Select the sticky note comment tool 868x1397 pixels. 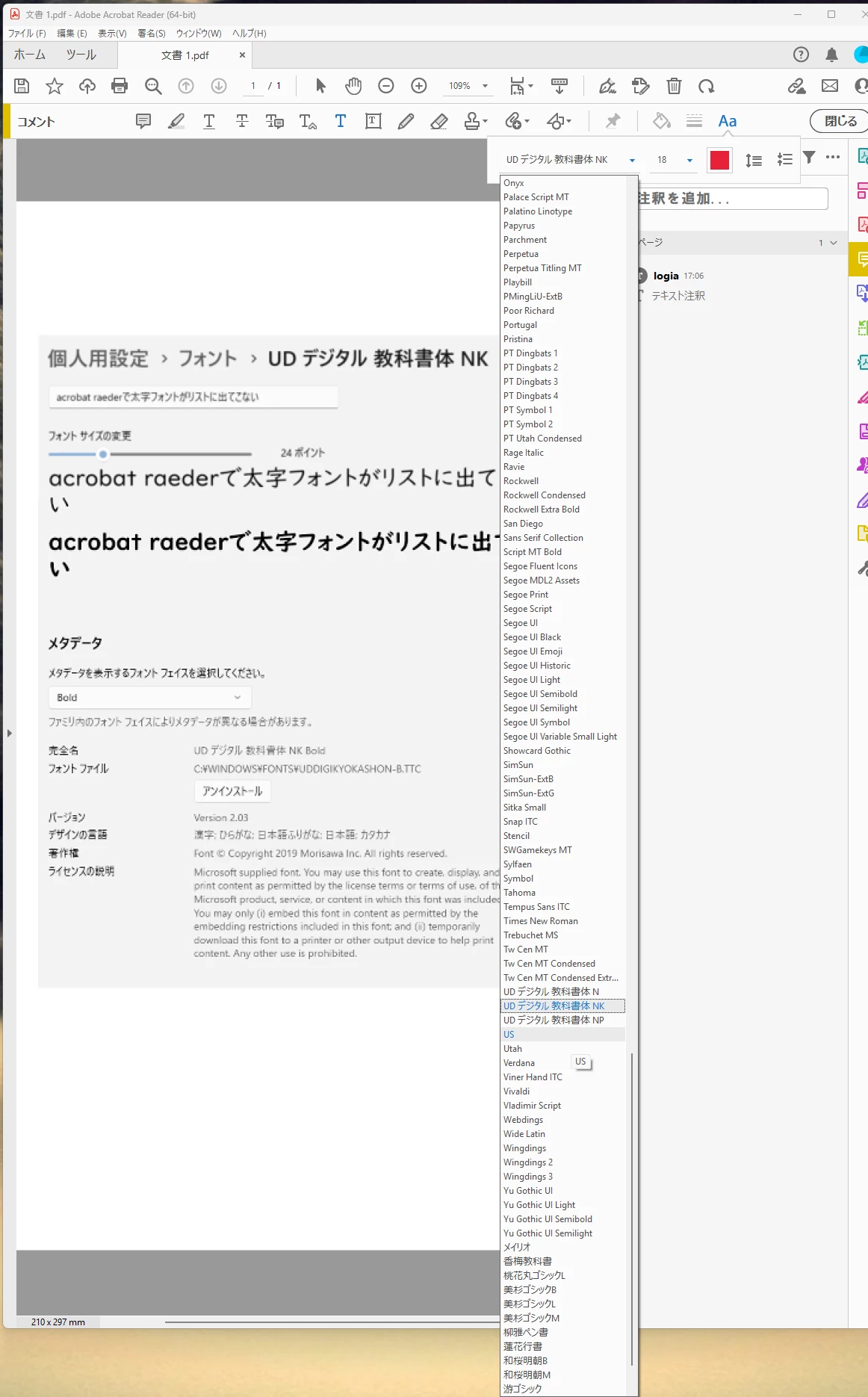143,121
